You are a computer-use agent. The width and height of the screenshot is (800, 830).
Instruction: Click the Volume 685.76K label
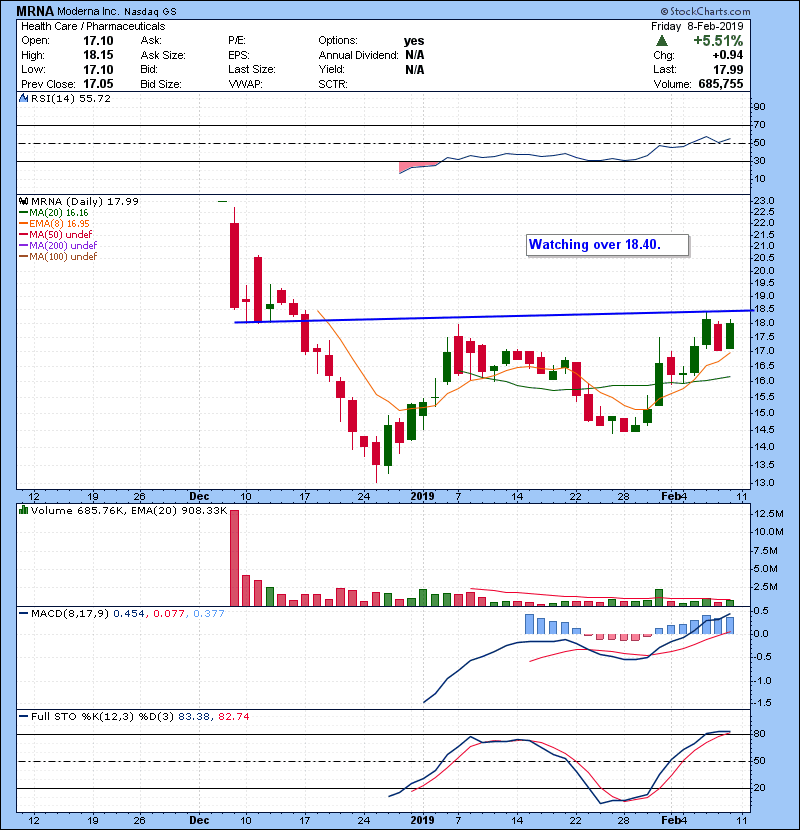point(76,511)
